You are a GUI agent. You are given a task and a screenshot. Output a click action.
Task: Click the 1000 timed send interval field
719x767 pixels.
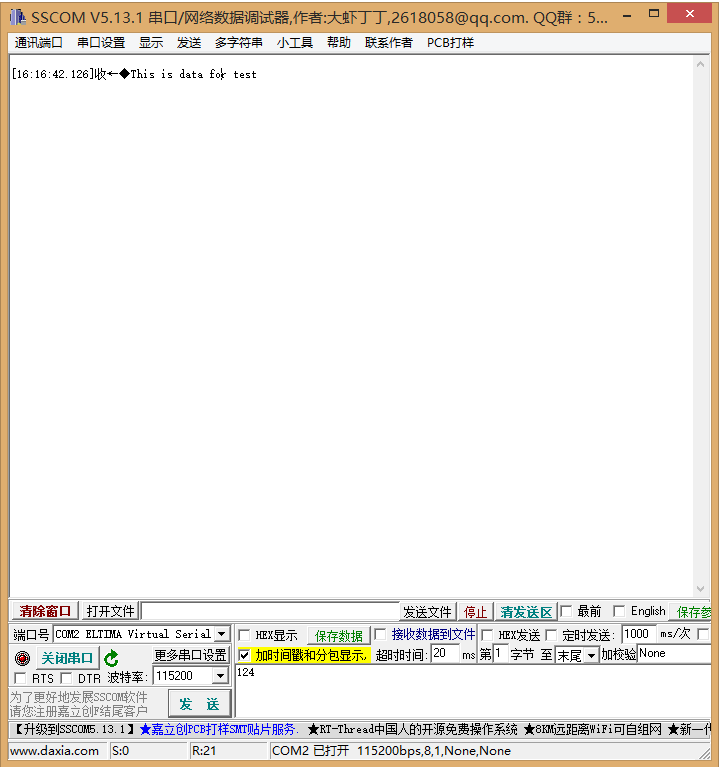pos(638,634)
